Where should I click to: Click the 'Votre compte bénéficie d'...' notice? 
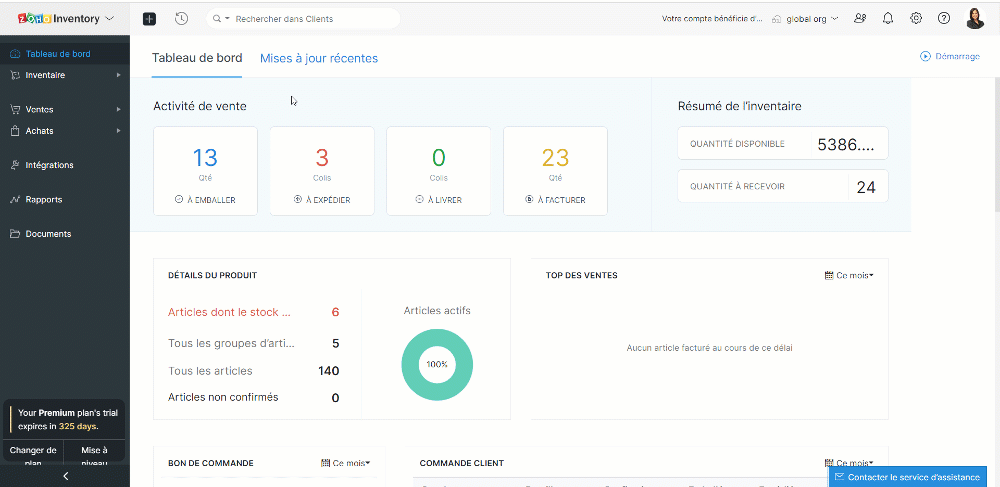point(712,19)
